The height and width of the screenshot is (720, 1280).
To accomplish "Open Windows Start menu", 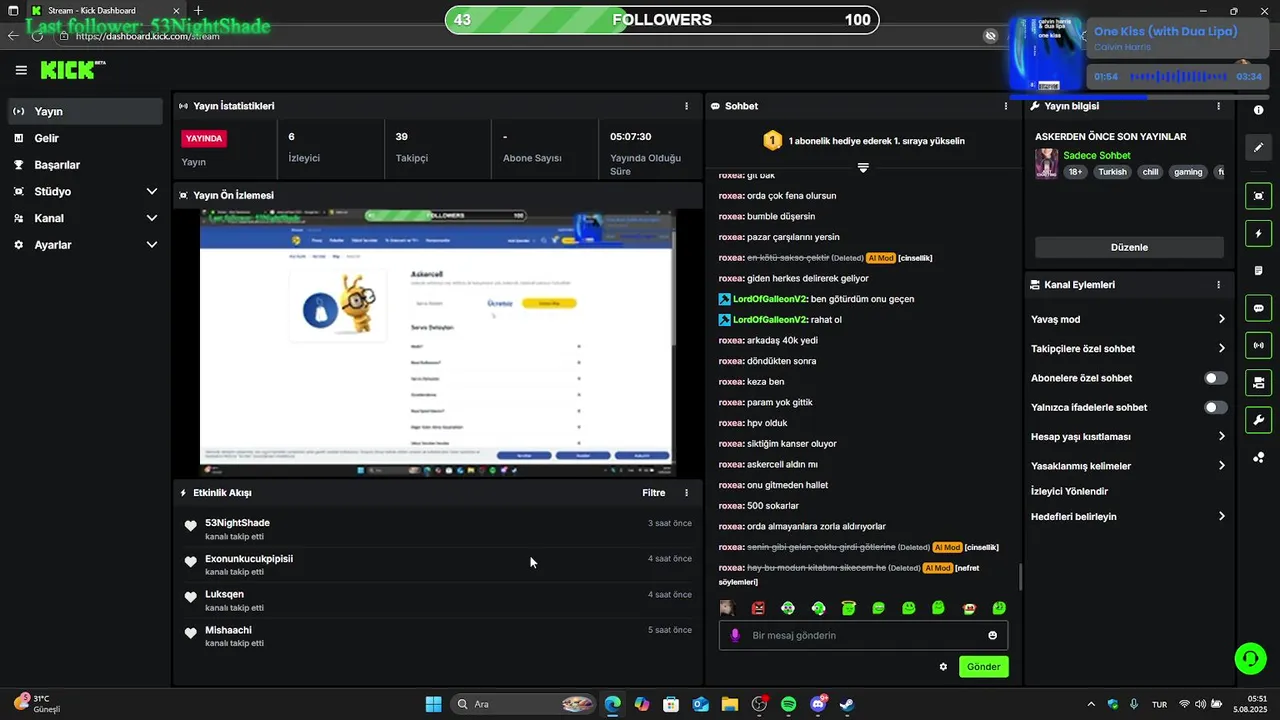I will point(433,704).
